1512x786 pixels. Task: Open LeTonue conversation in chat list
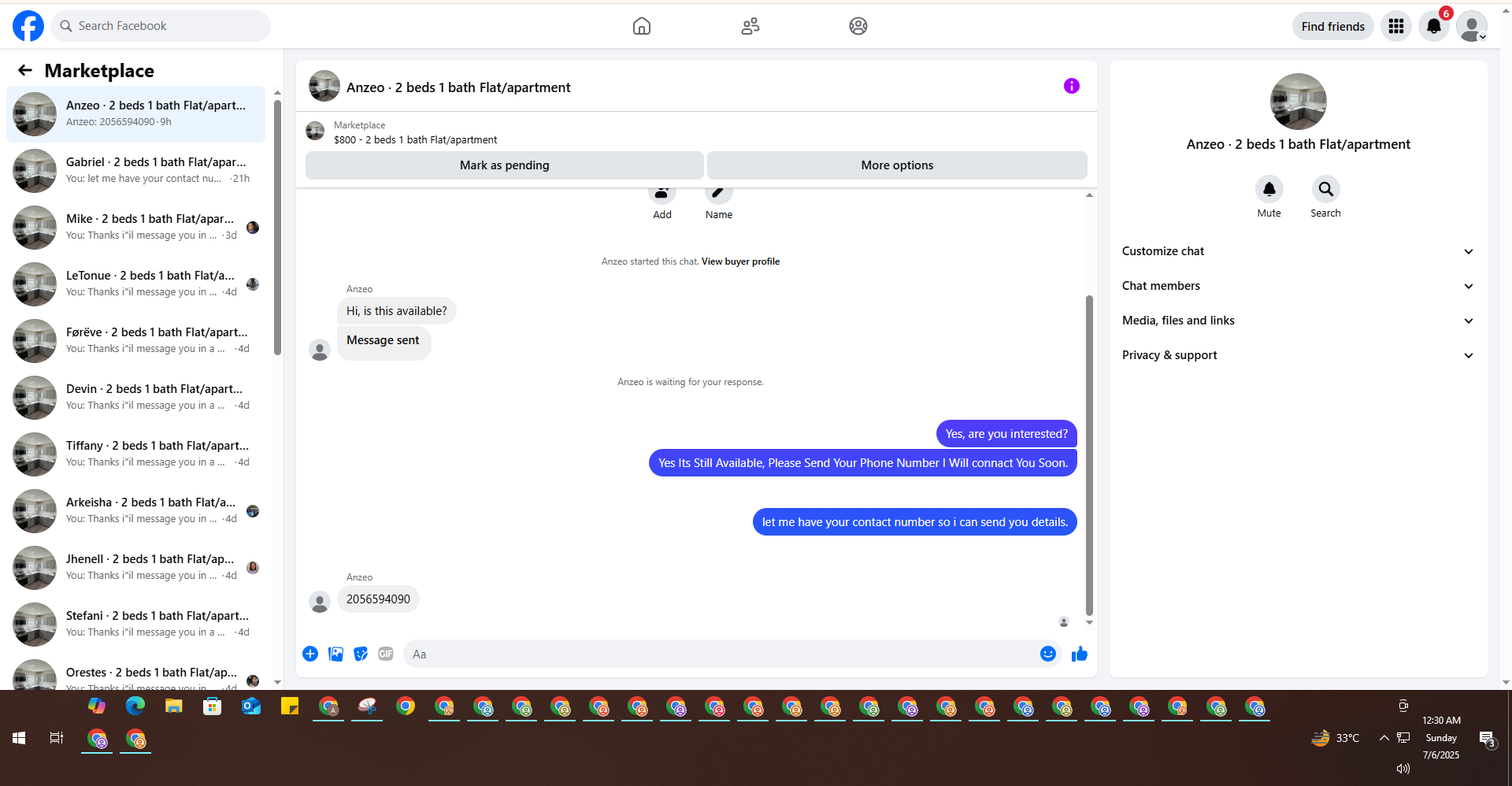click(135, 284)
